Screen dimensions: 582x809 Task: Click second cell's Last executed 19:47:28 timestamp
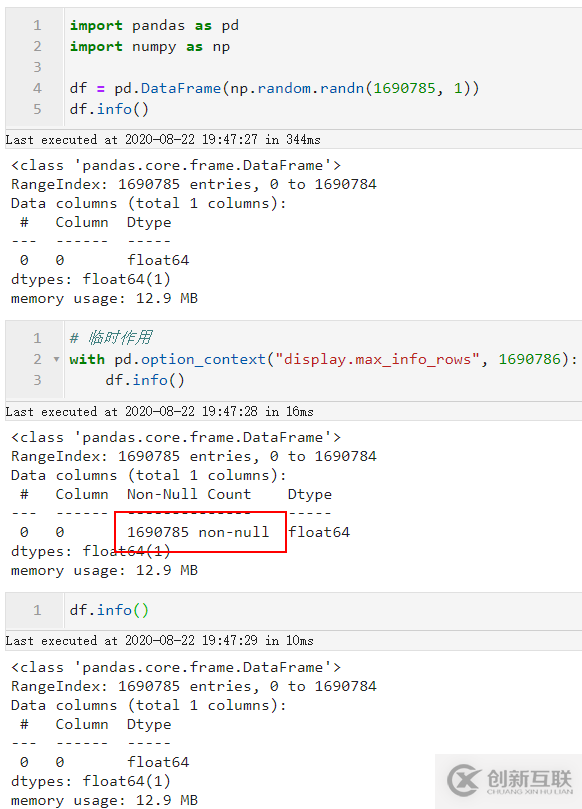159,411
